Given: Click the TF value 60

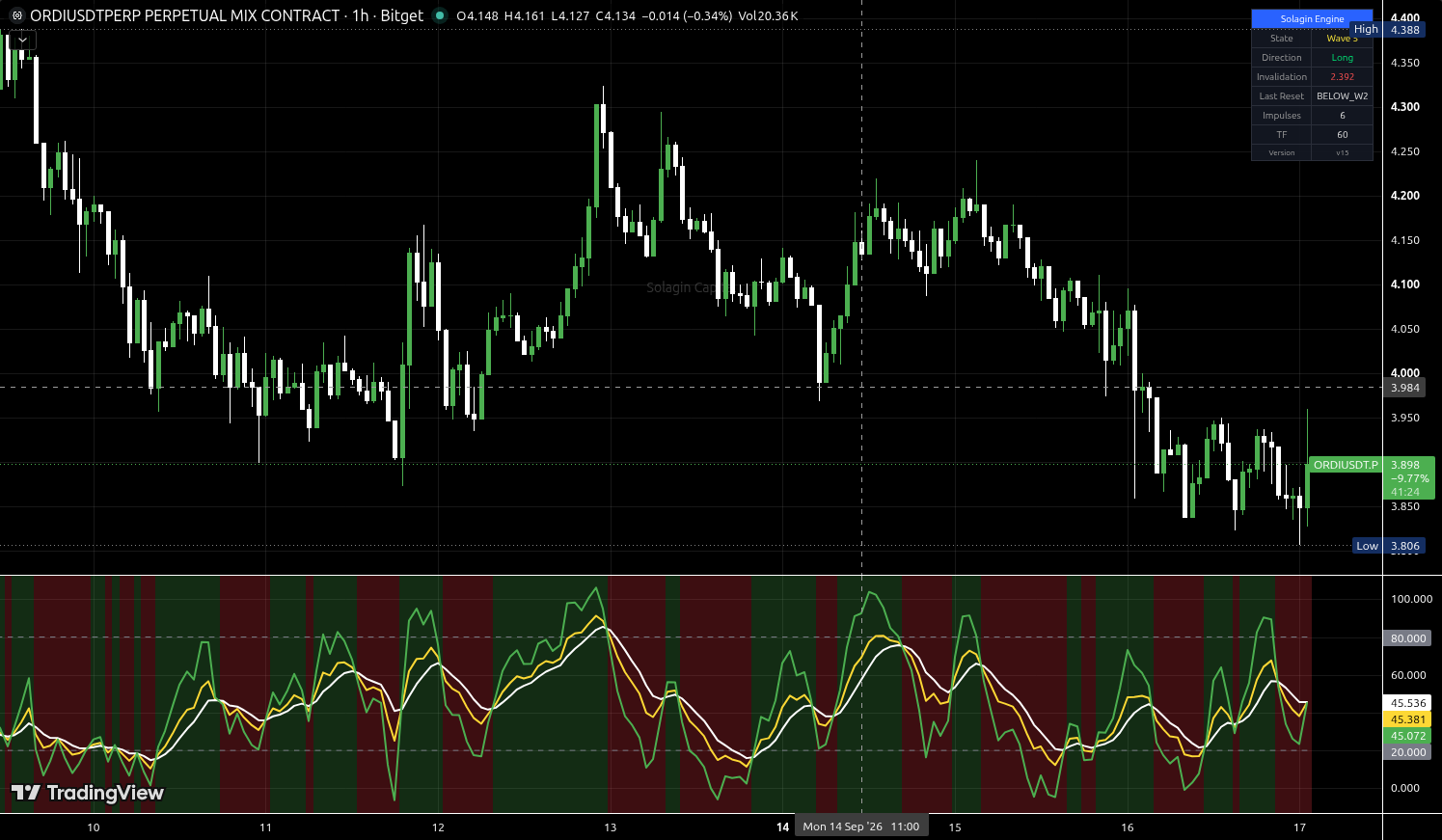Looking at the screenshot, I should pos(1343,135).
